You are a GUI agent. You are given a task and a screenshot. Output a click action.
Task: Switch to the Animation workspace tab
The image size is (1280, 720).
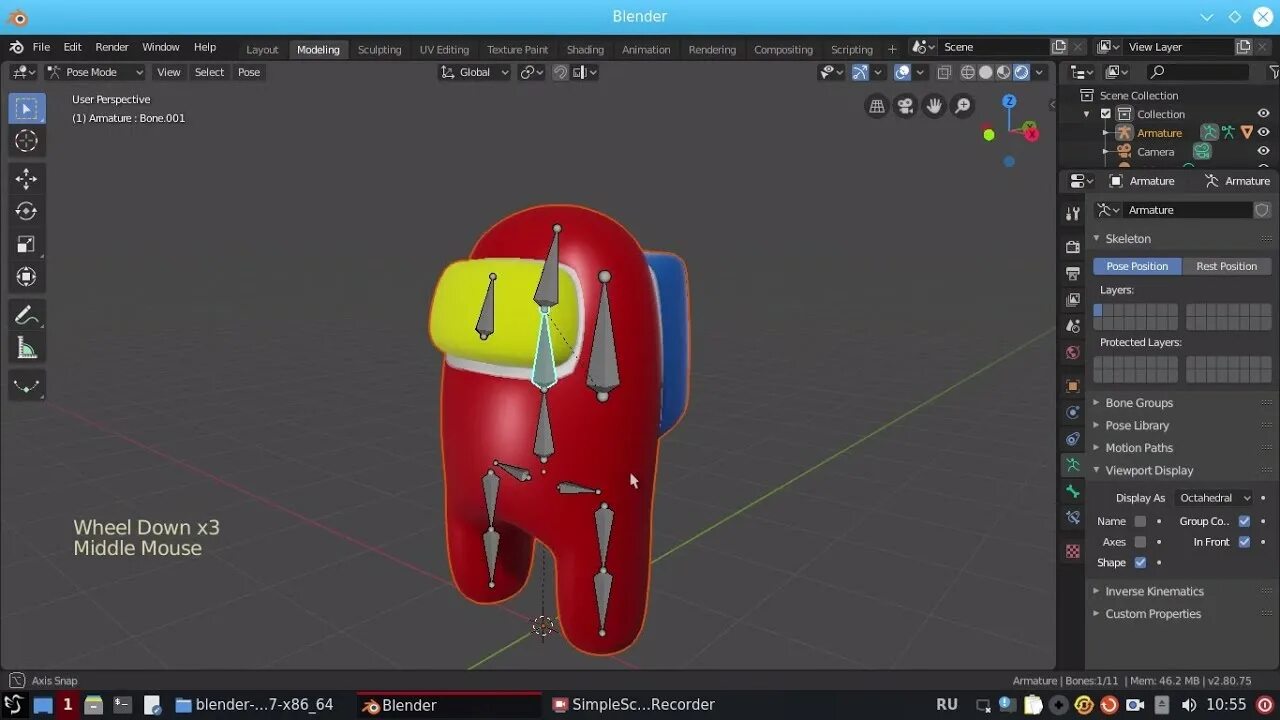[x=646, y=49]
